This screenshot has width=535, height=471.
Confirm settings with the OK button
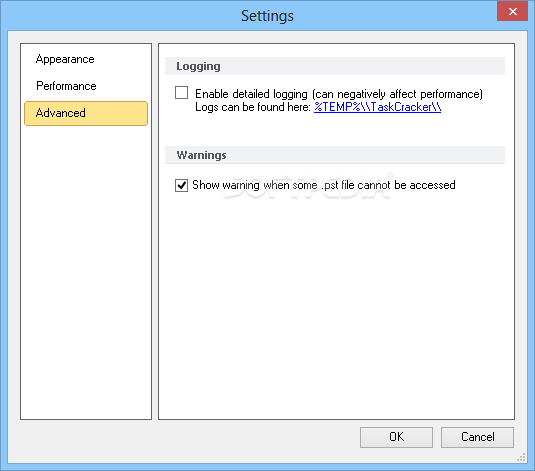pos(396,437)
